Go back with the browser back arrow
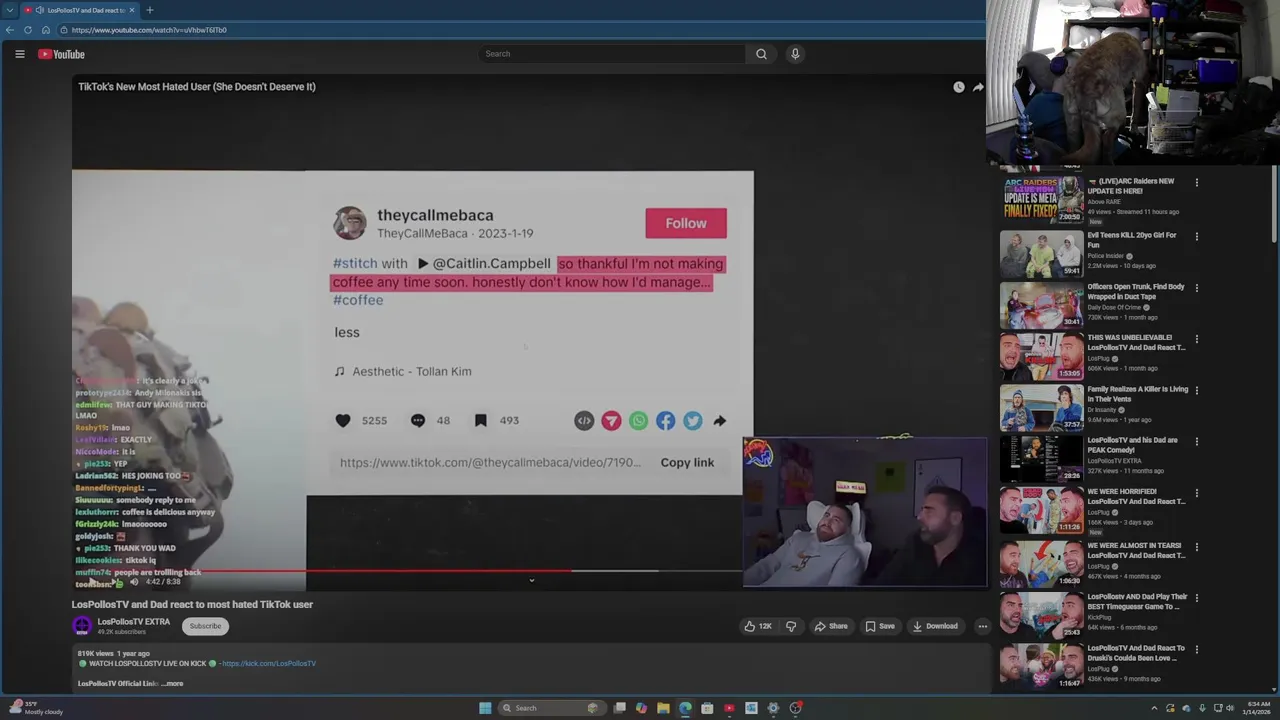1280x720 pixels. pyautogui.click(x=10, y=30)
